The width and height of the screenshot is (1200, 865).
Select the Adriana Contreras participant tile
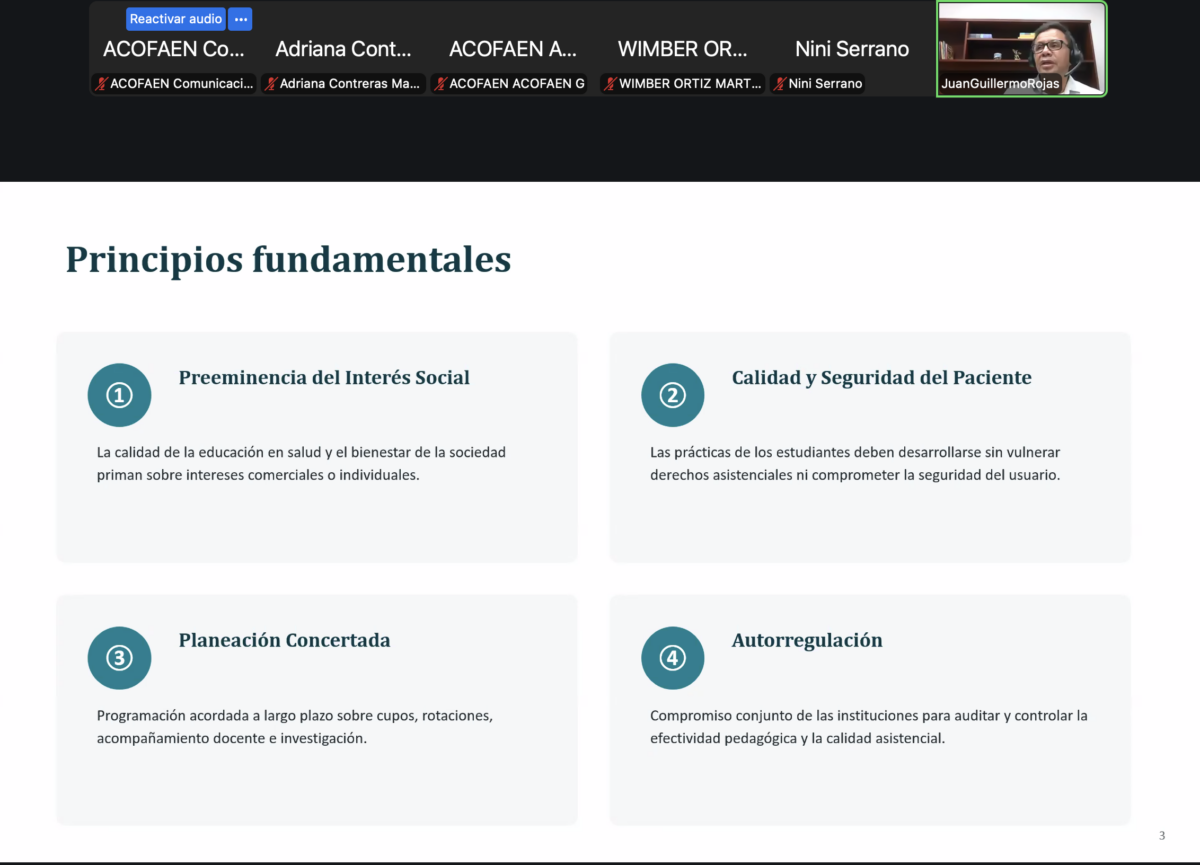[x=344, y=49]
